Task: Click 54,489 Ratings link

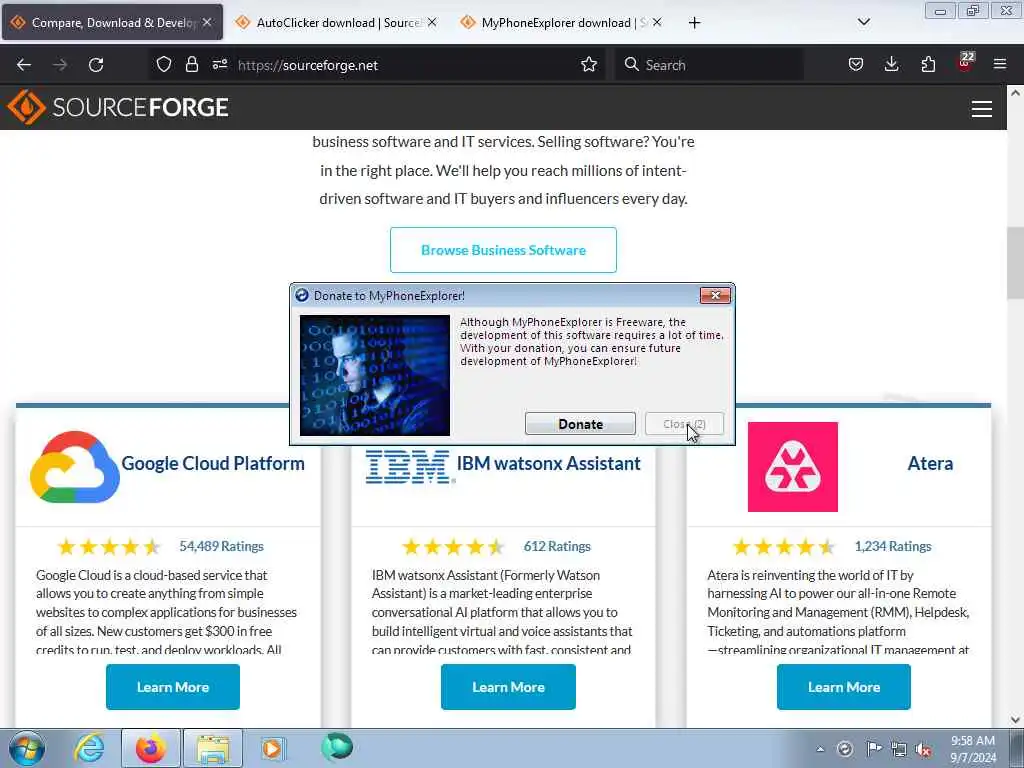Action: tap(221, 546)
